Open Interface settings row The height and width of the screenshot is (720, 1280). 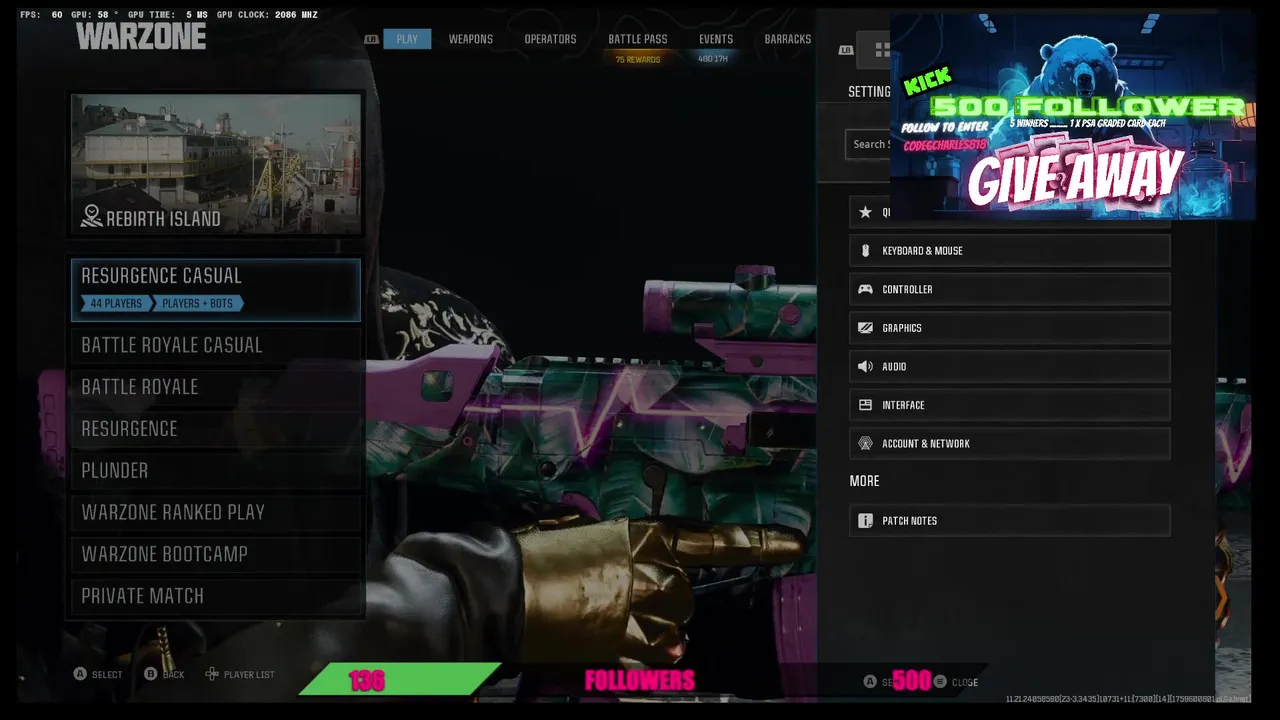(1010, 405)
